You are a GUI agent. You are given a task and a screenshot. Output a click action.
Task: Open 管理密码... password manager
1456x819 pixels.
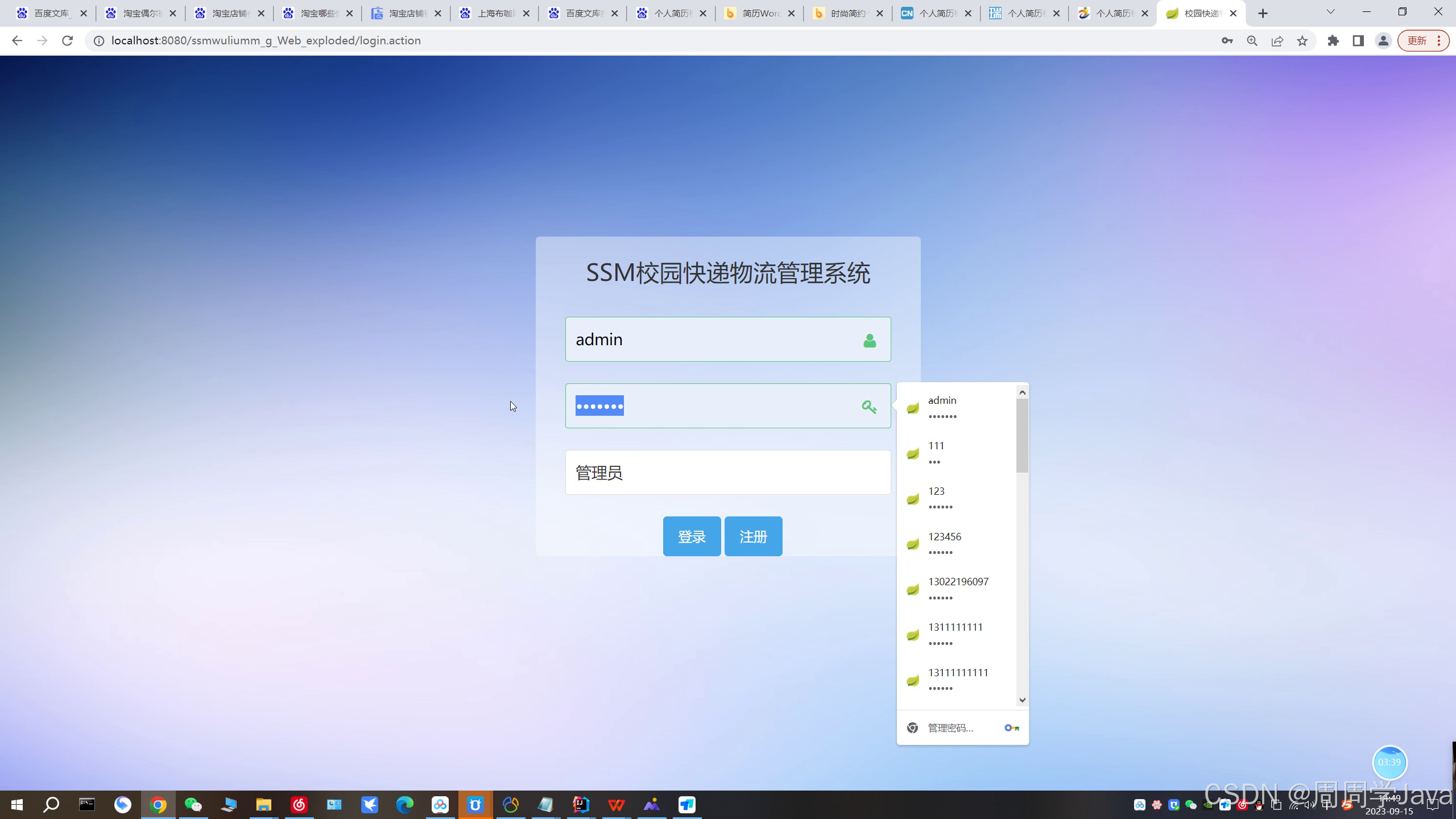tap(950, 727)
